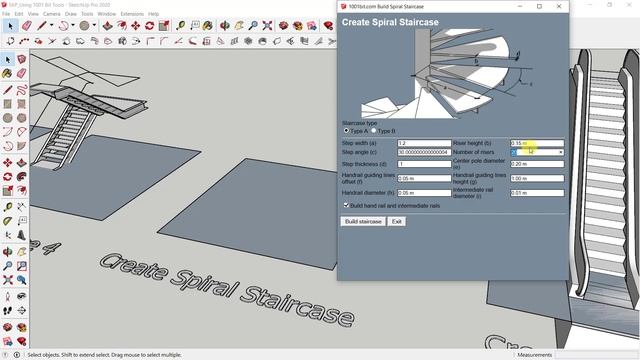Open Extension Warehouse red gem icon

click(x=329, y=26)
